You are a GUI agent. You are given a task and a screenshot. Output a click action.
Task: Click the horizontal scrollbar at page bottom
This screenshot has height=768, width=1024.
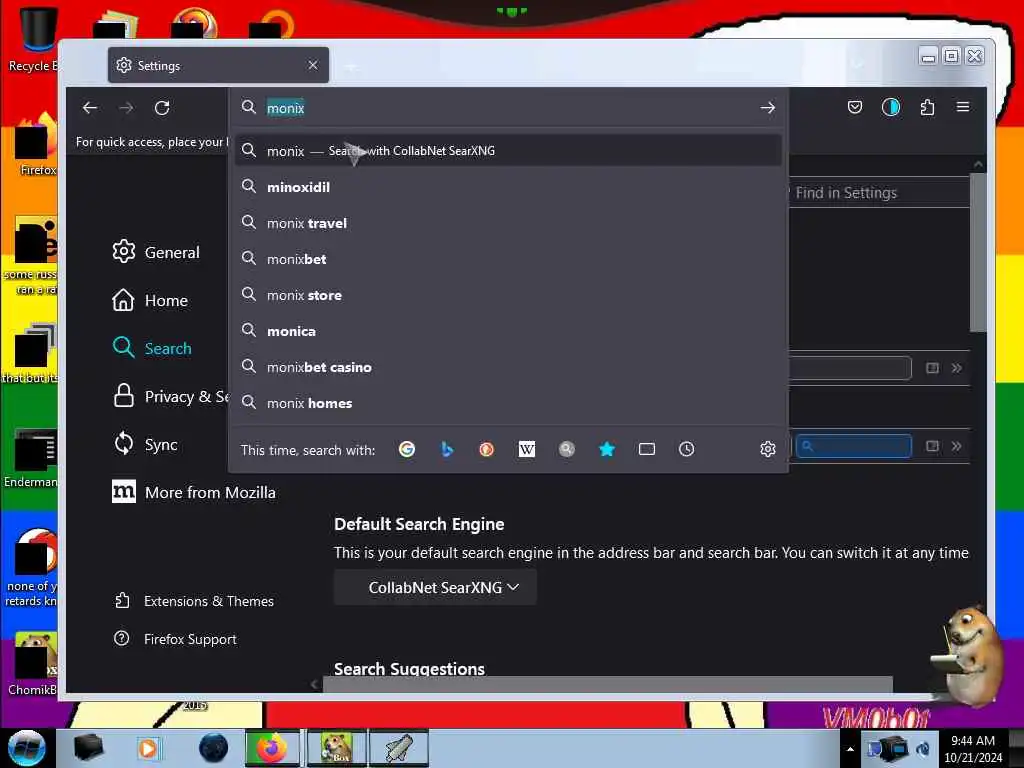coord(607,684)
